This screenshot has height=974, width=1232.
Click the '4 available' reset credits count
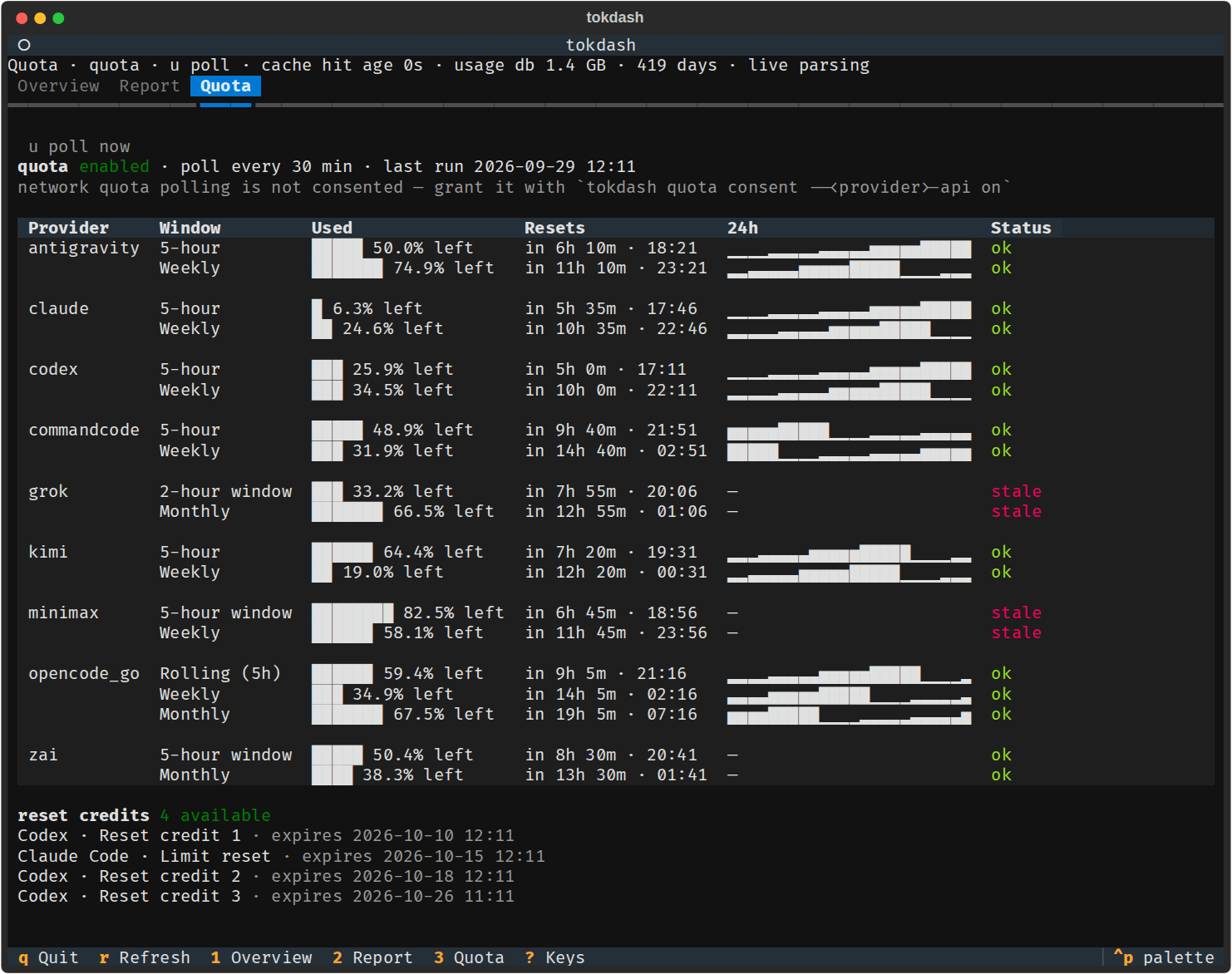215,815
